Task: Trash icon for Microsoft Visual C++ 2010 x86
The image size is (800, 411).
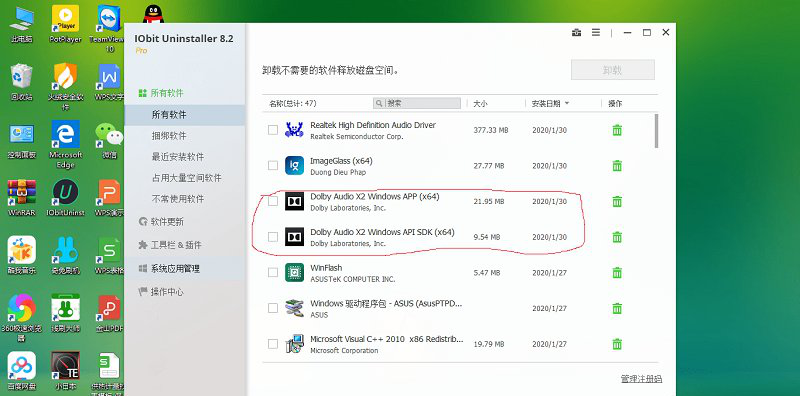Action: pos(617,344)
